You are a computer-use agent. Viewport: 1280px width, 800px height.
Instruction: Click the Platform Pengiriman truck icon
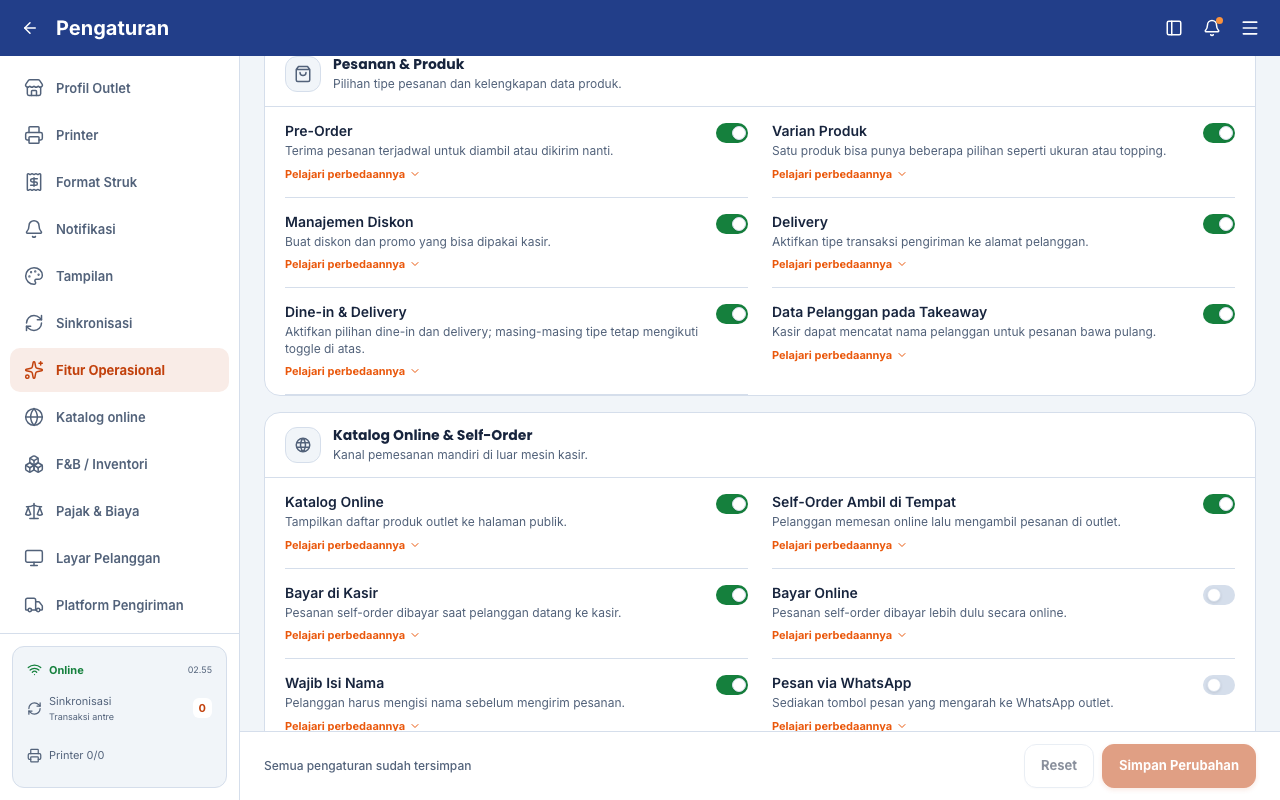coord(34,605)
